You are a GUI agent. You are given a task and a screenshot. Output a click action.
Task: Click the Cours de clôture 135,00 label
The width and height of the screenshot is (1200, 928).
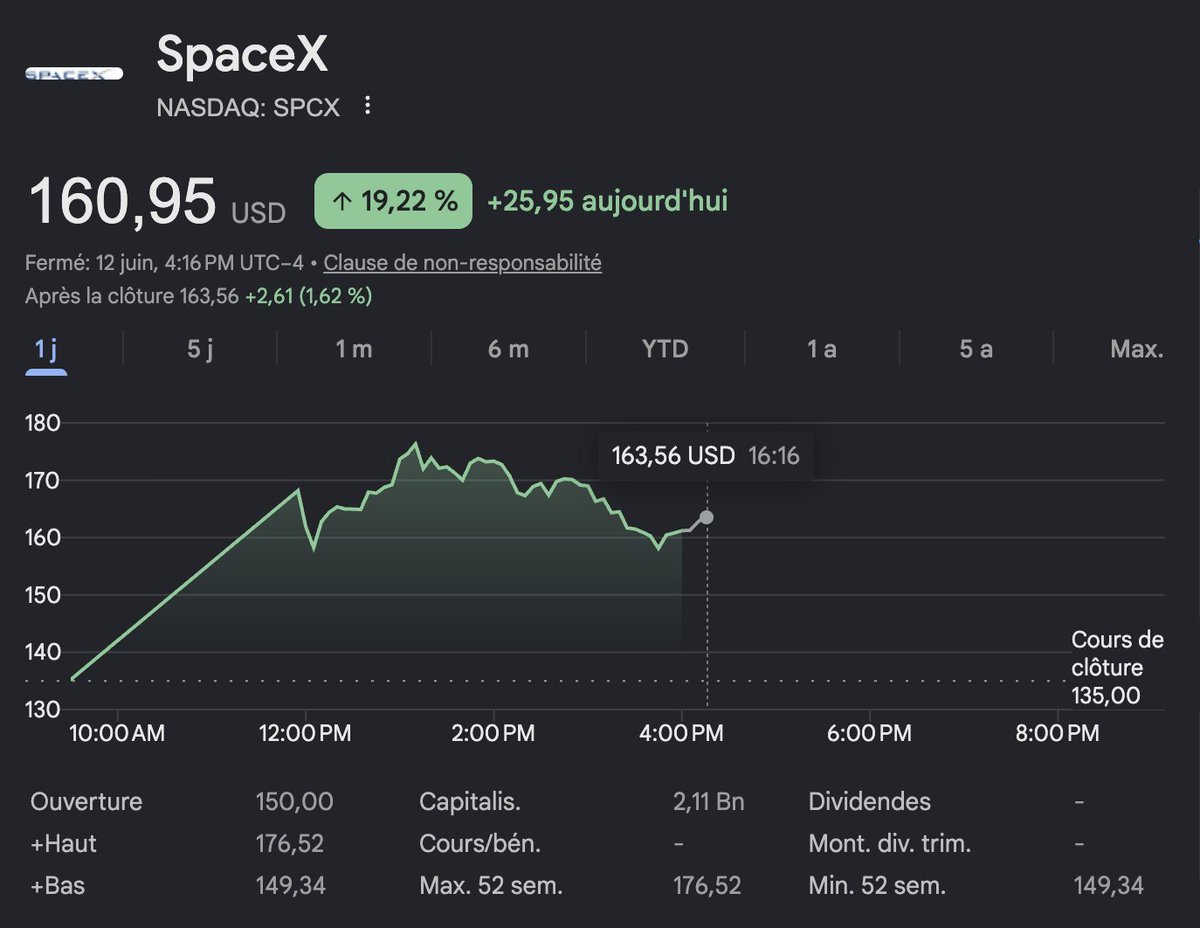point(1117,667)
